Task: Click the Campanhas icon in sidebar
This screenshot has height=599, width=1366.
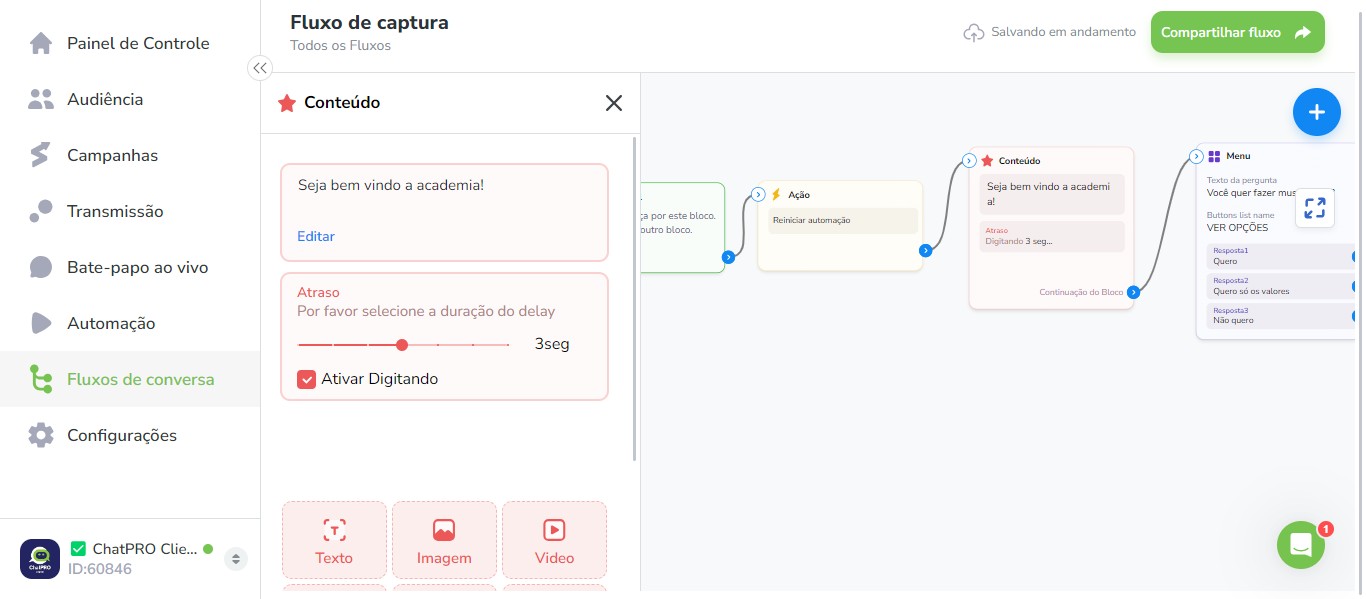Action: click(40, 155)
